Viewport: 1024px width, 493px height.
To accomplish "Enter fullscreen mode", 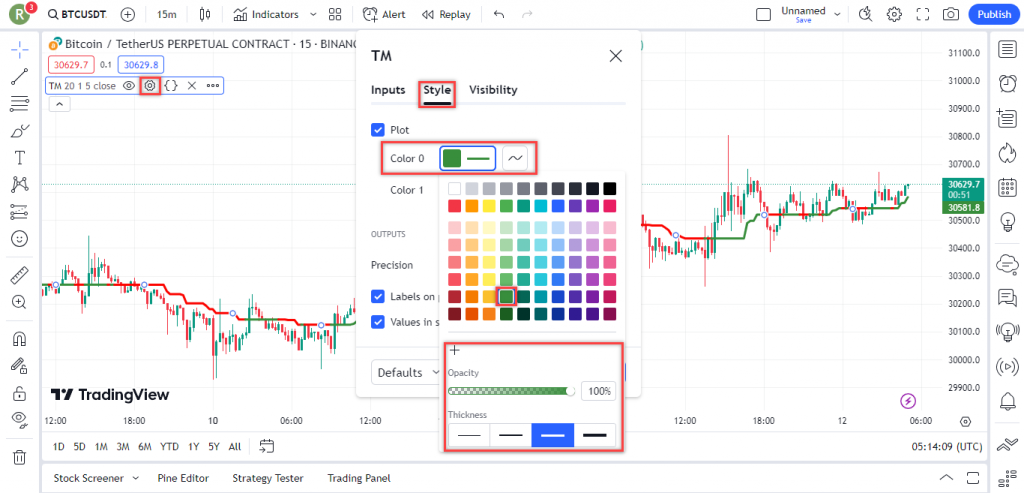I will point(923,14).
